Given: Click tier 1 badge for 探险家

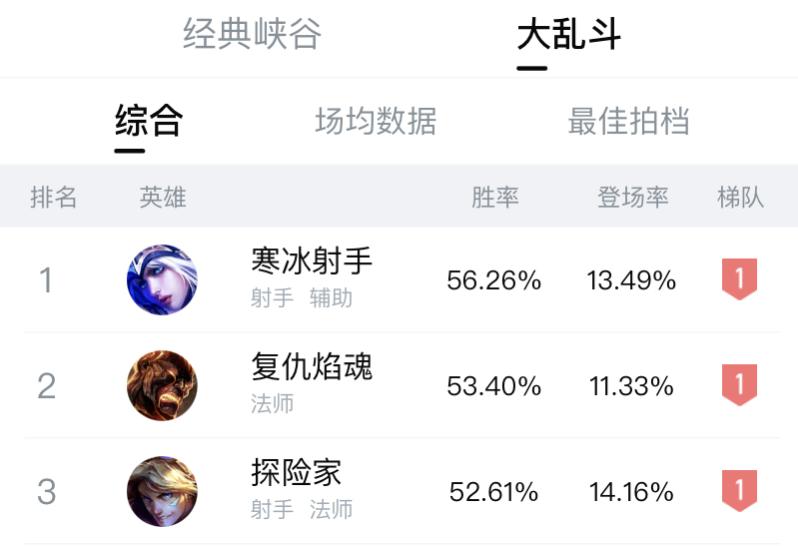Looking at the screenshot, I should tap(739, 491).
